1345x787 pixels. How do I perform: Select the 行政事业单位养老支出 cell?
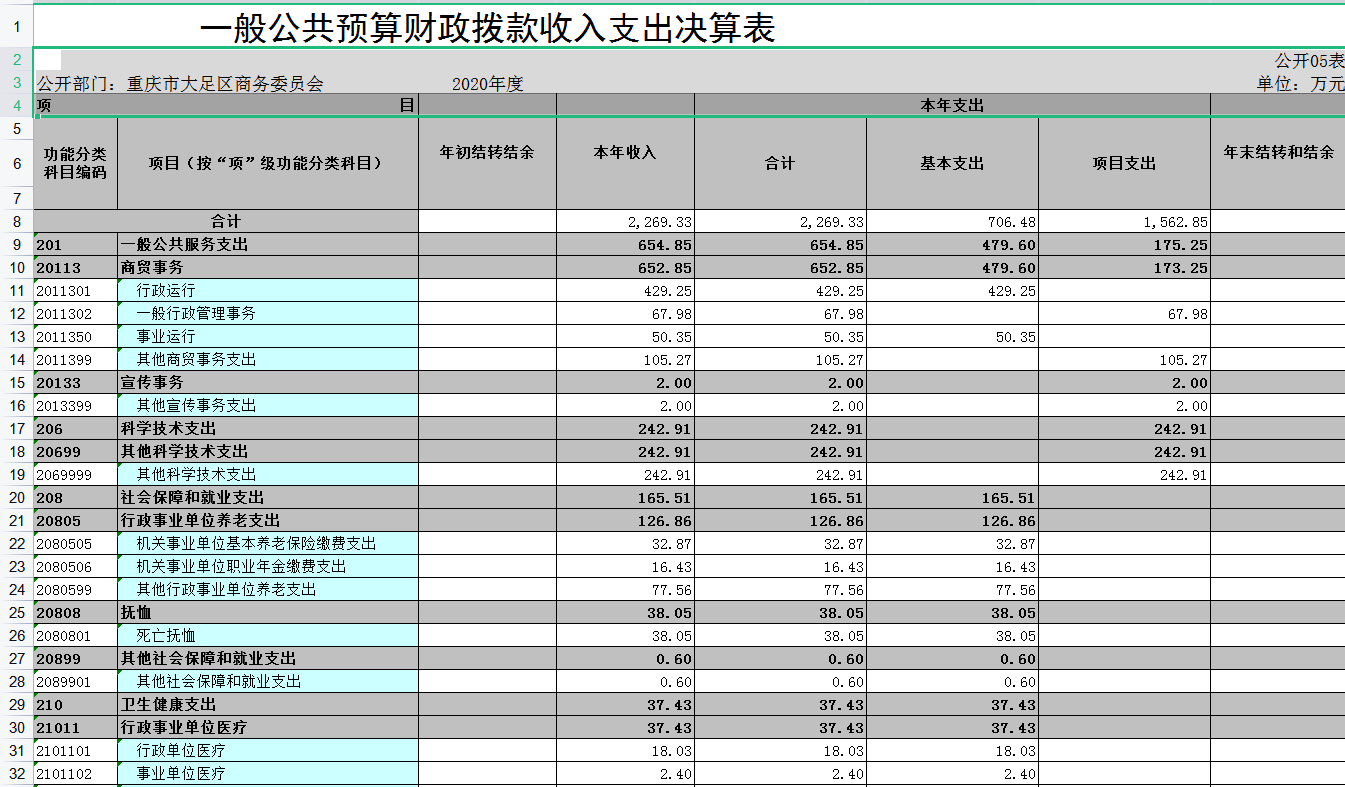coord(267,520)
